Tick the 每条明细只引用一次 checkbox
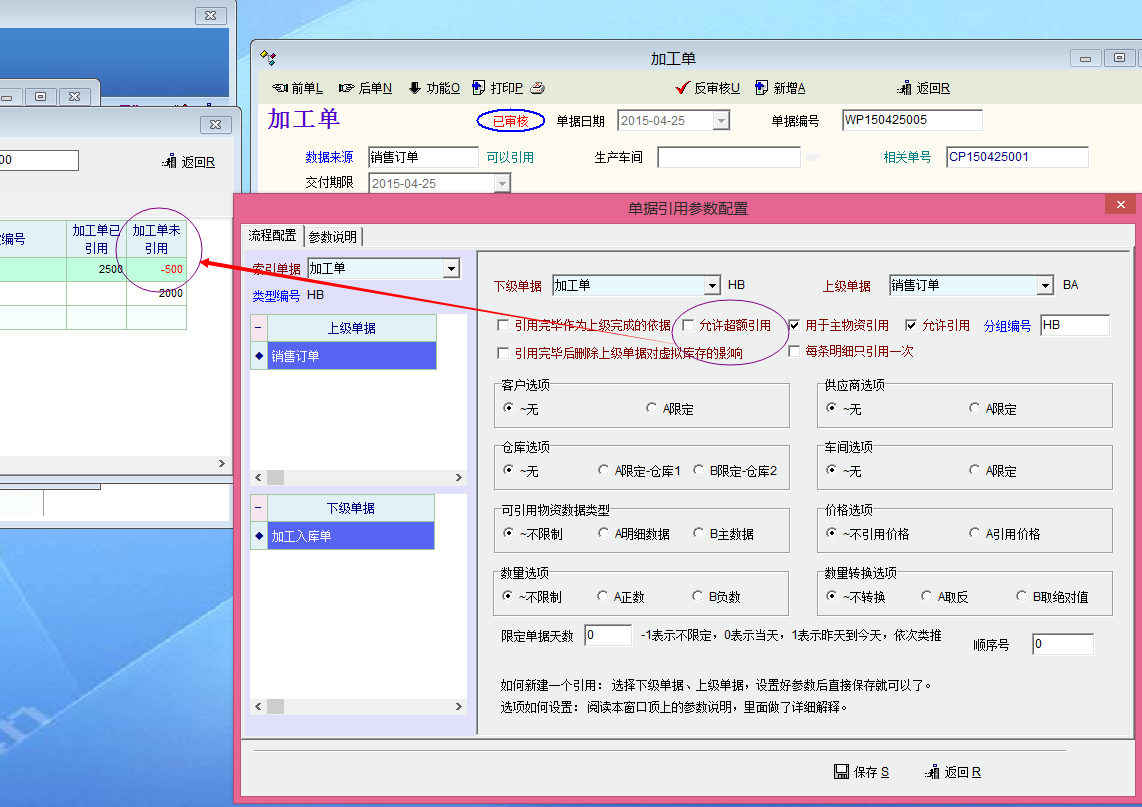1142x807 pixels. [794, 351]
